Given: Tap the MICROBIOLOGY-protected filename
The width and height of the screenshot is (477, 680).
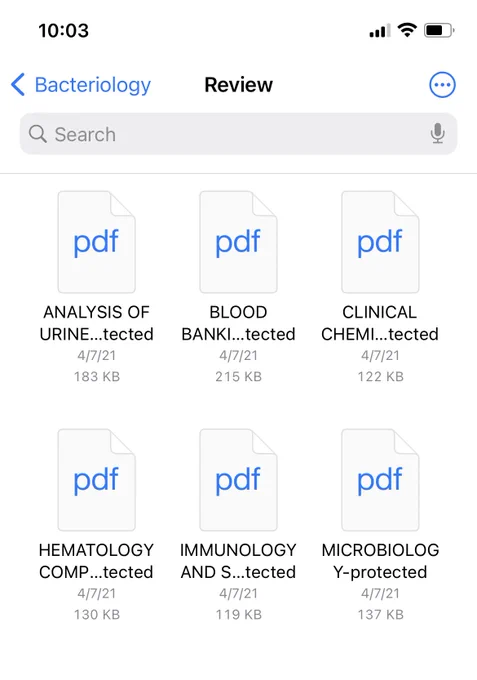Looking at the screenshot, I should pyautogui.click(x=380, y=561).
